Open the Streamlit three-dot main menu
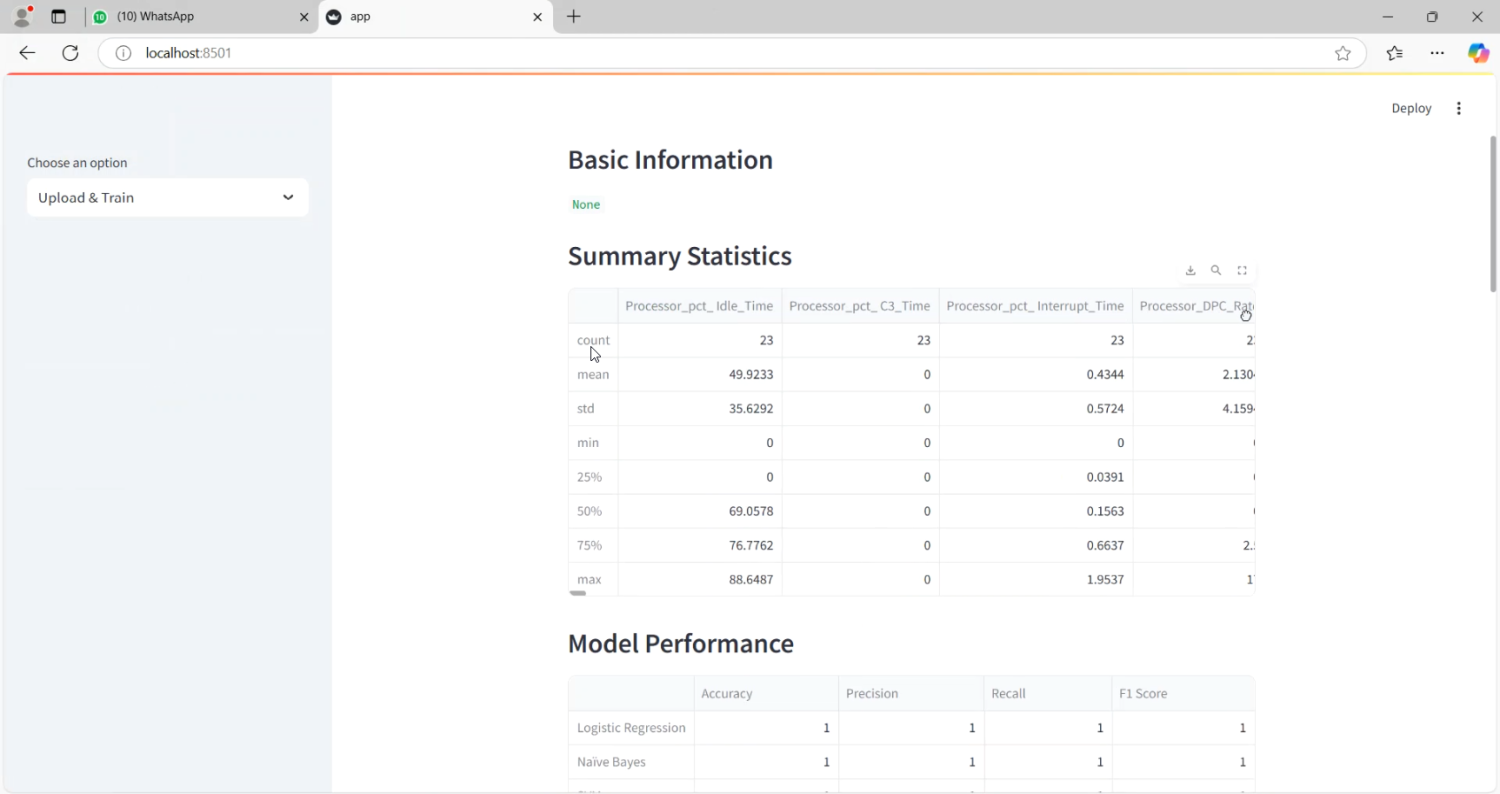Image resolution: width=1500 pixels, height=794 pixels. pos(1459,108)
